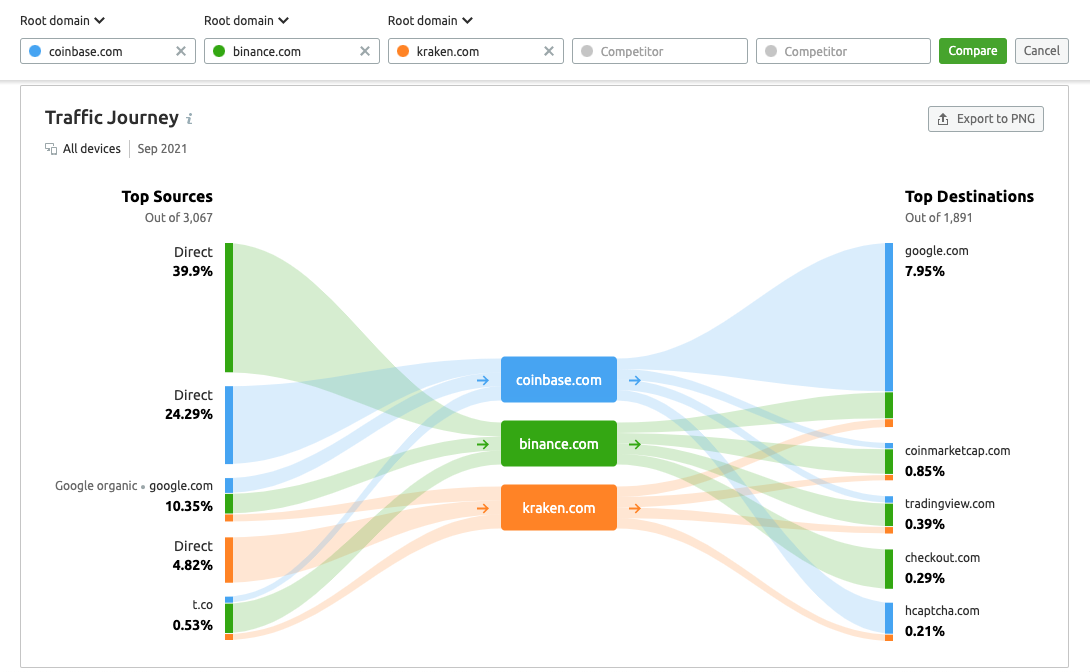Export the chart to PNG
The image size is (1090, 672).
(986, 119)
